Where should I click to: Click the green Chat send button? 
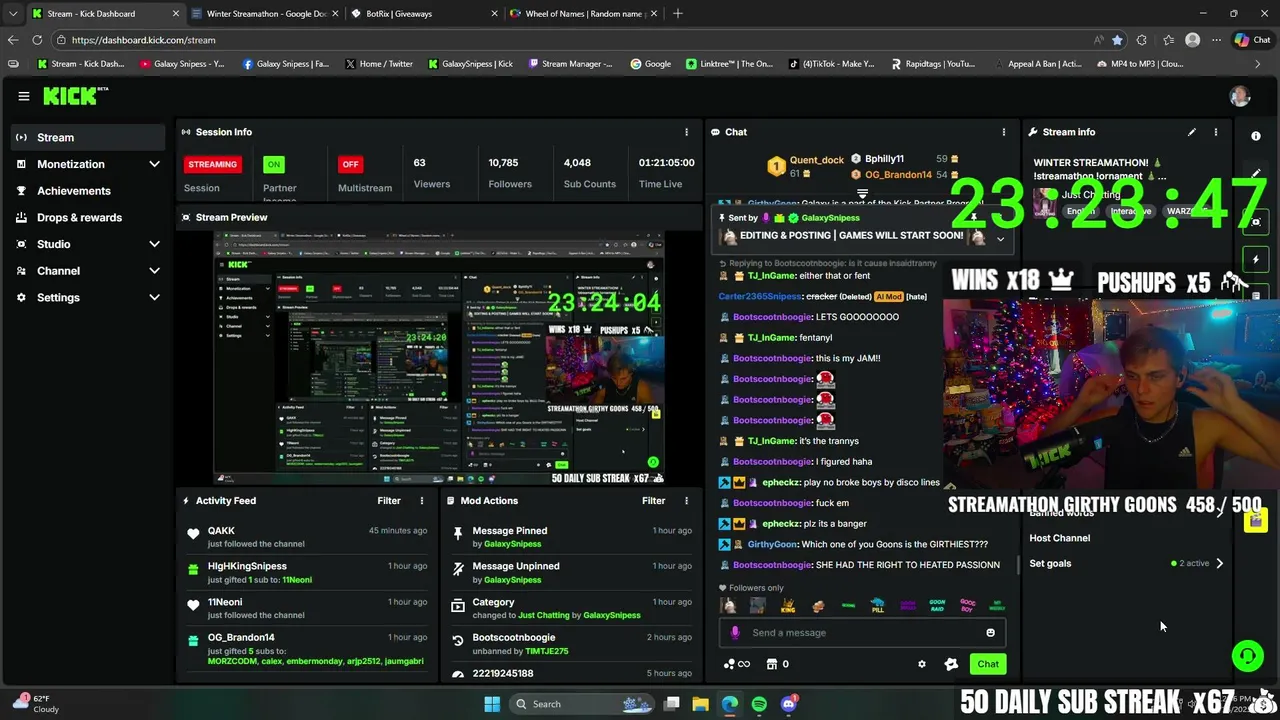(x=988, y=664)
